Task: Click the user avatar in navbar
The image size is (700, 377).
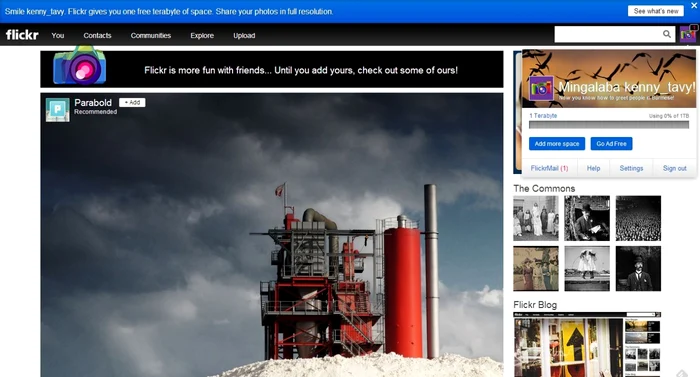Action: [688, 34]
